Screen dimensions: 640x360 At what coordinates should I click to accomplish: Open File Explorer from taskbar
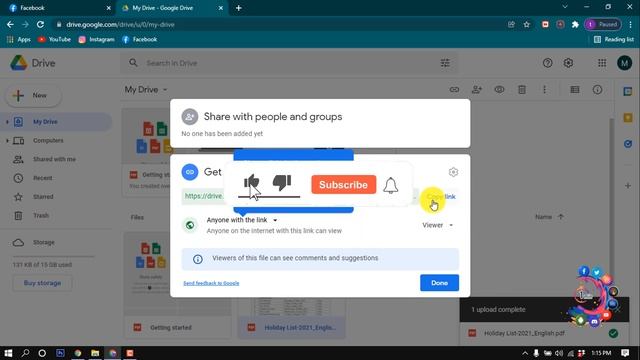point(95,353)
